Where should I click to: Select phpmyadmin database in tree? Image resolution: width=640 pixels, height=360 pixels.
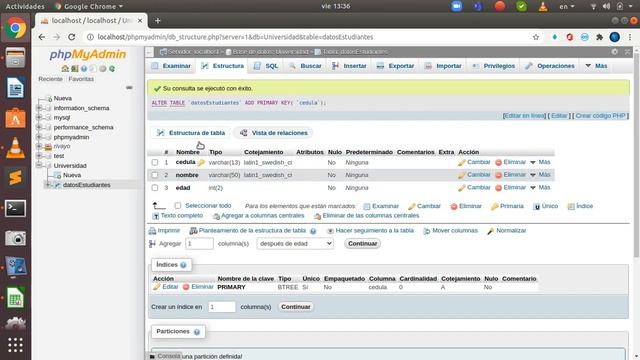point(71,137)
